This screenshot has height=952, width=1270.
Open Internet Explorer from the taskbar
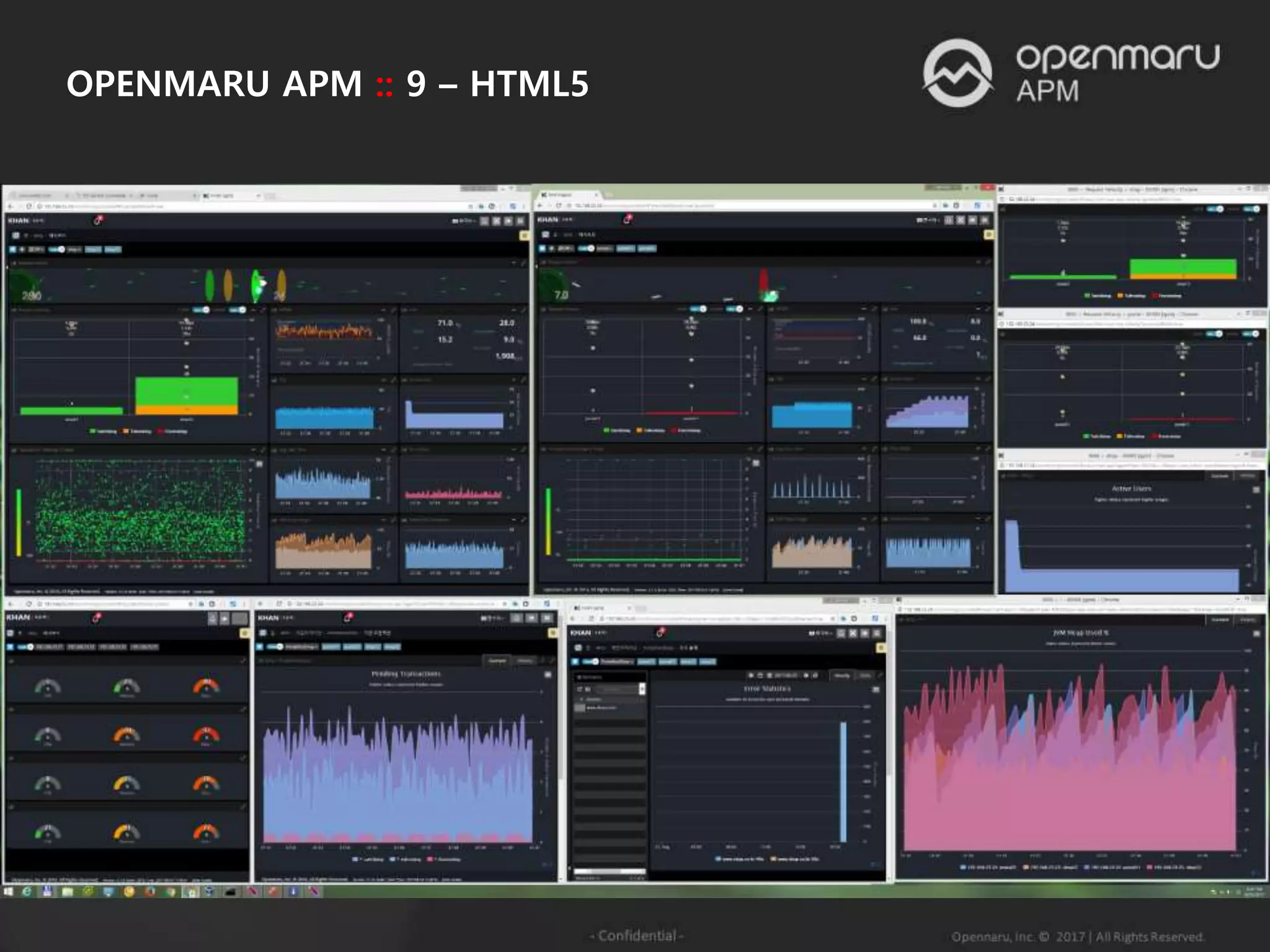27,892
